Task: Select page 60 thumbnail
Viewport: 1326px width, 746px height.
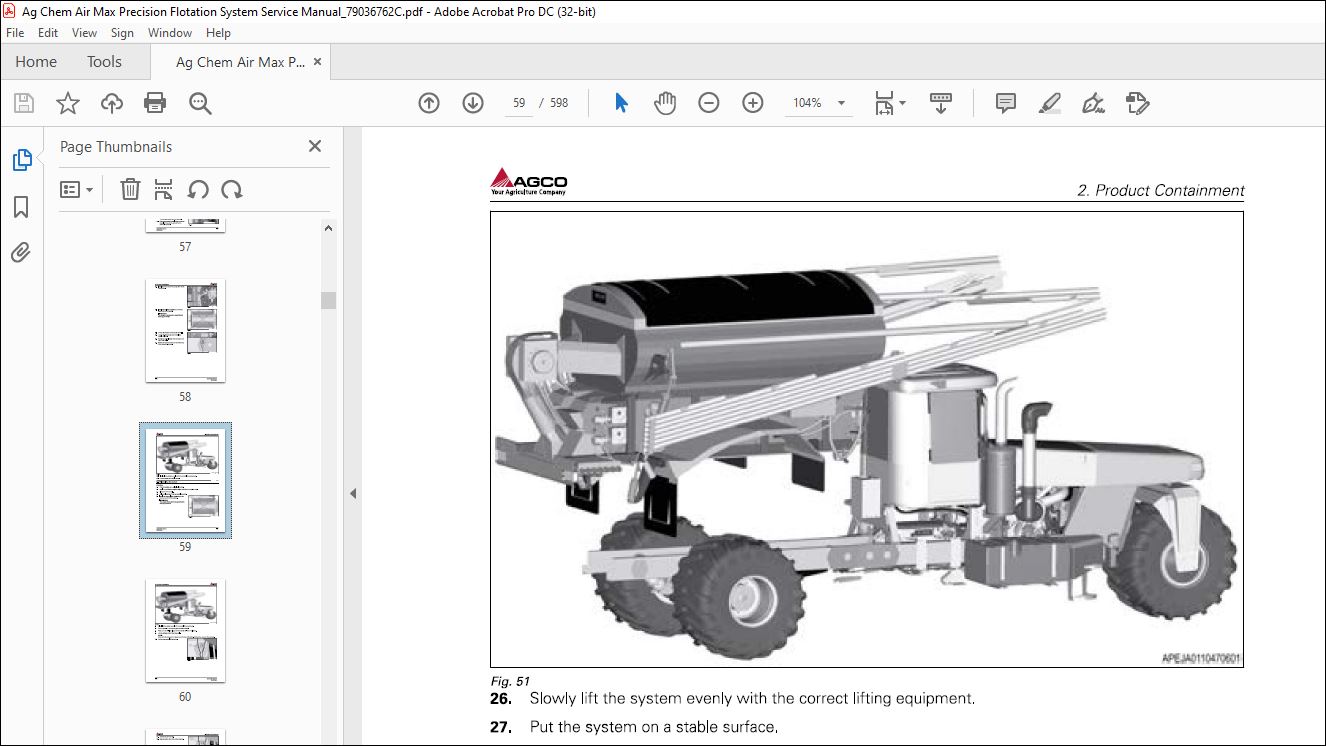Action: pyautogui.click(x=185, y=631)
